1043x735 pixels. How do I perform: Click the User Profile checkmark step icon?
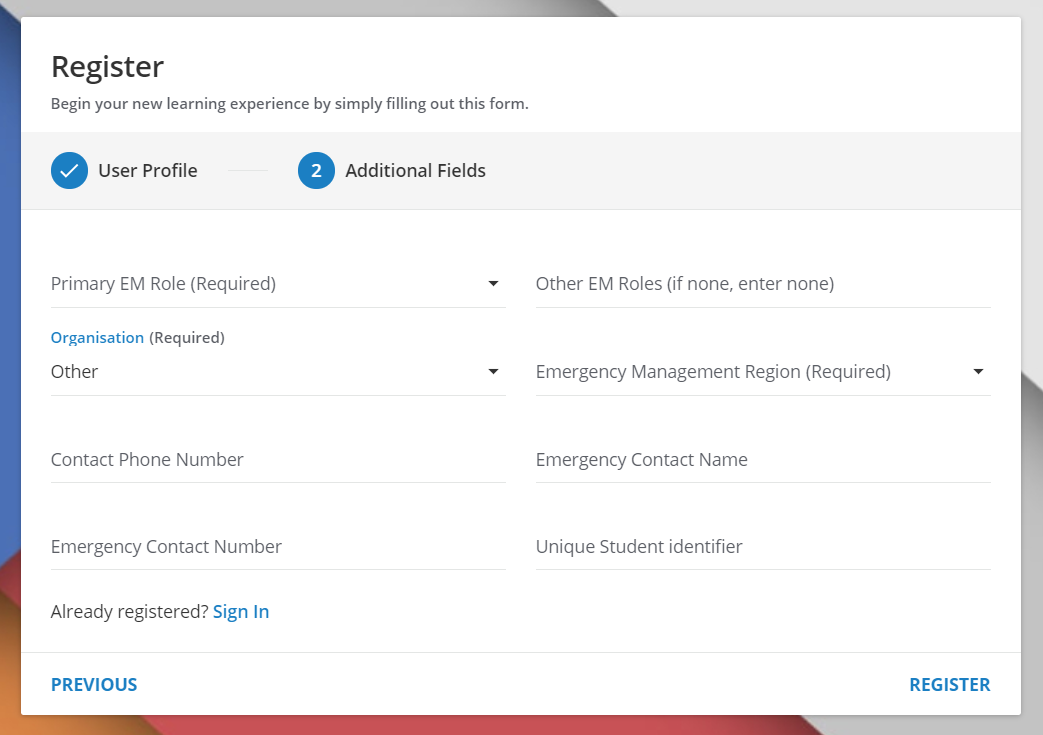(x=69, y=171)
